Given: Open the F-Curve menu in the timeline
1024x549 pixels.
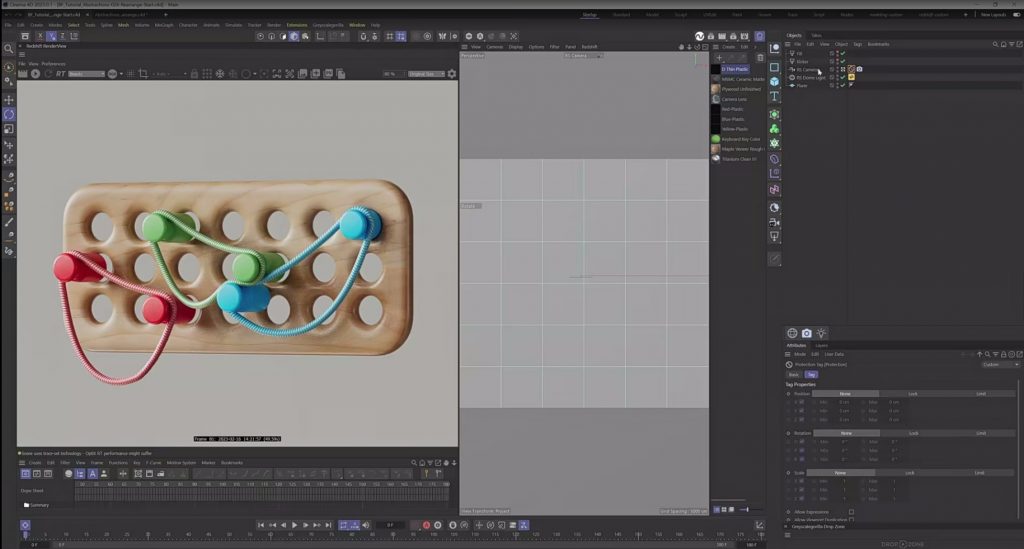Looking at the screenshot, I should tap(153, 463).
